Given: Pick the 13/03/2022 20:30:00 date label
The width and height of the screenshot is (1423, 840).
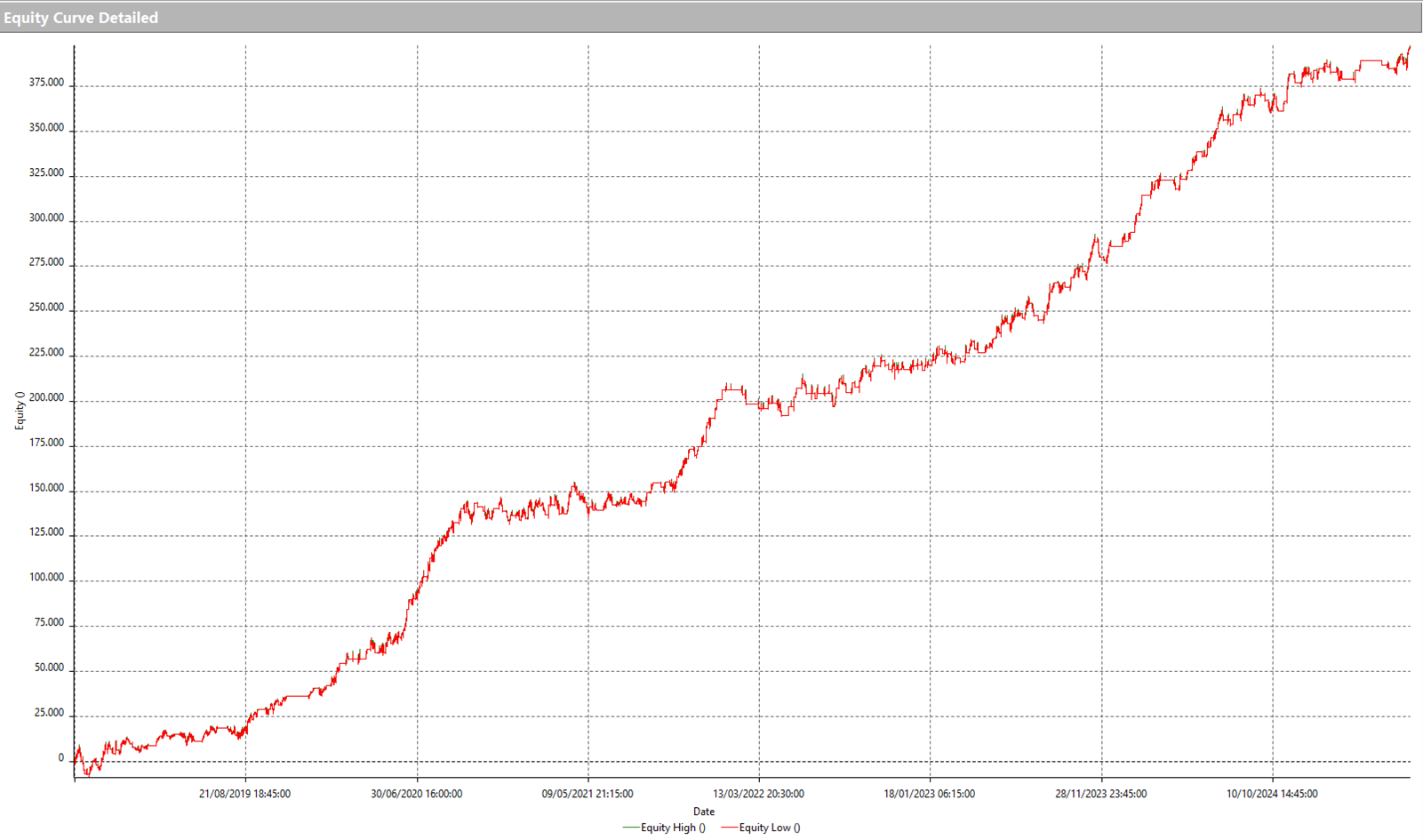Looking at the screenshot, I should (x=758, y=794).
